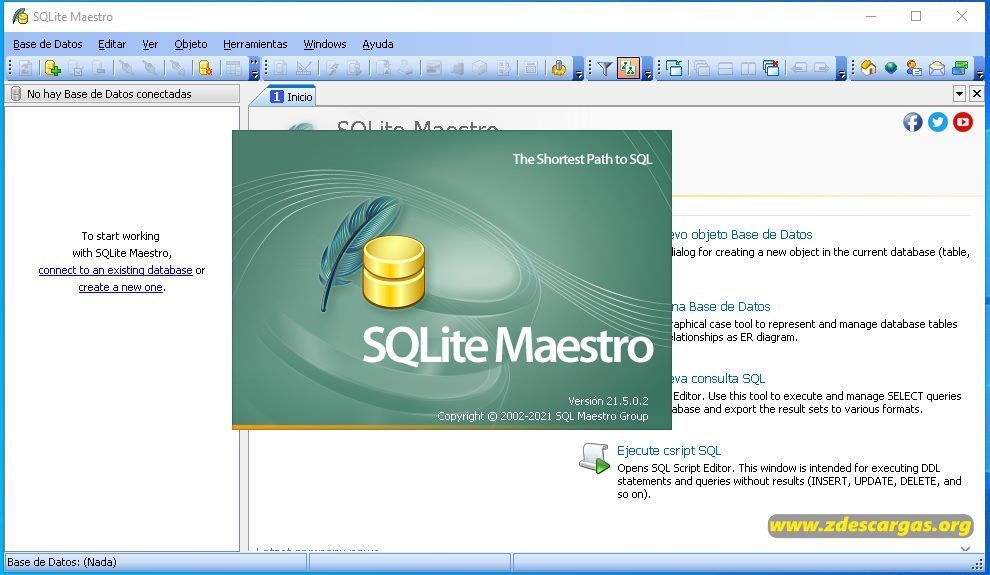Click the house home page icon
The image size is (990, 575).
pos(869,68)
